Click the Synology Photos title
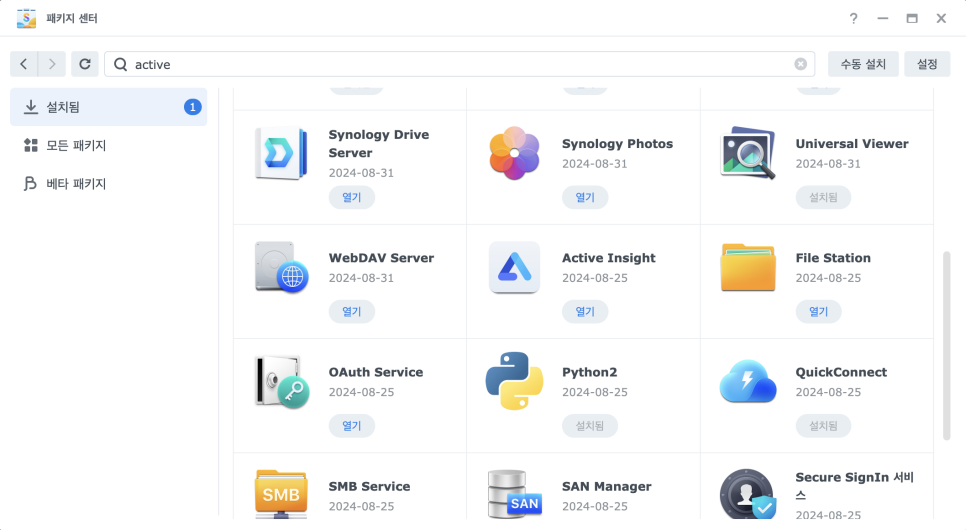The width and height of the screenshot is (966, 530). coord(617,144)
